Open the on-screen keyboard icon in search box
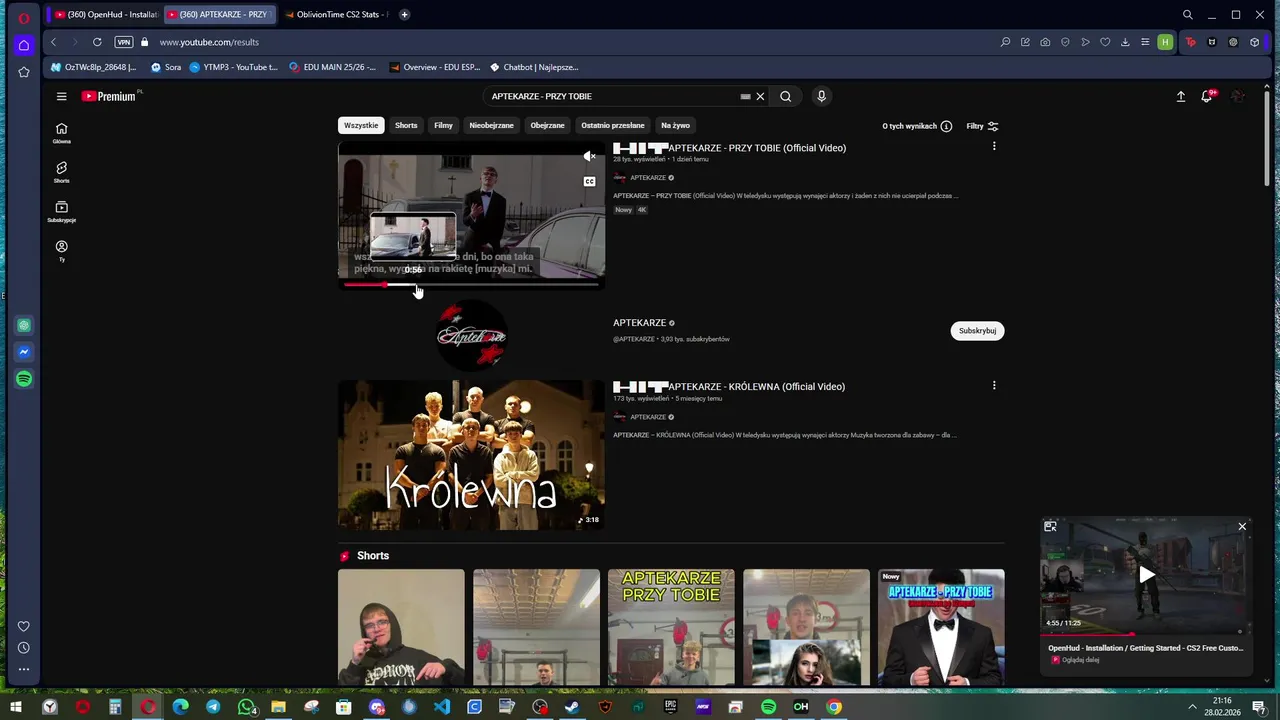1280x720 pixels. click(745, 96)
